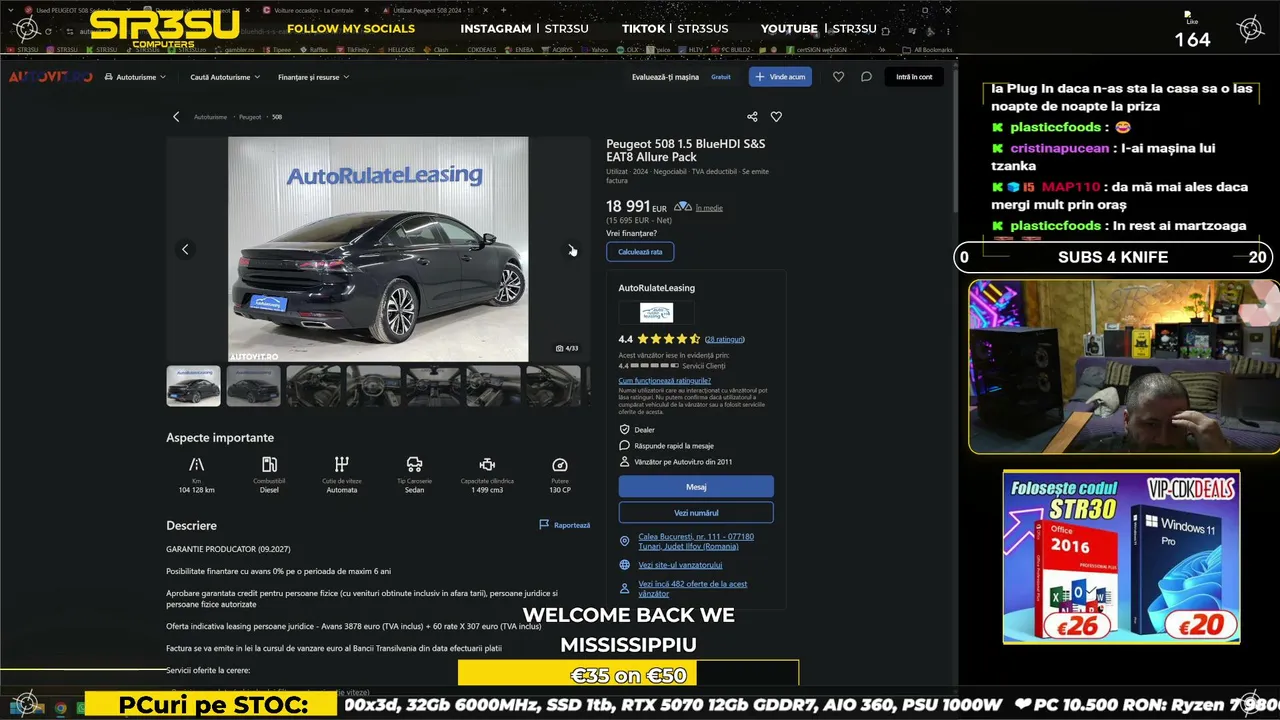Open the Vezi site-ul vanzatorului link
This screenshot has height=720, width=1280.
(x=680, y=565)
